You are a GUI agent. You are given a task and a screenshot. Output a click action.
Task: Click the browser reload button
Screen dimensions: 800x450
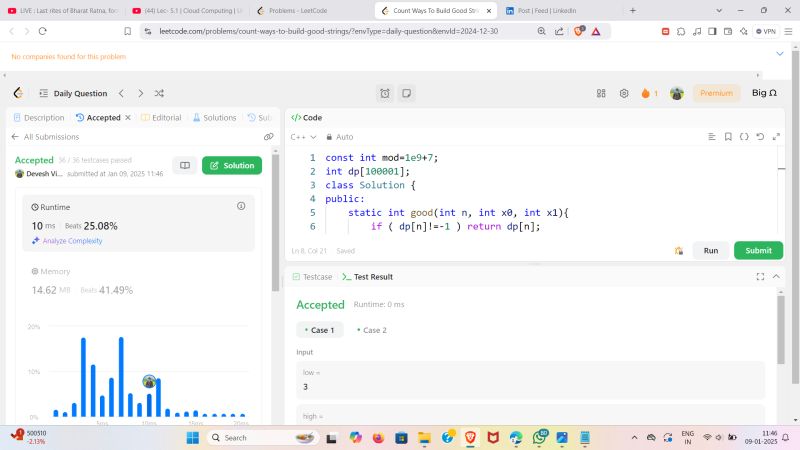pos(43,31)
